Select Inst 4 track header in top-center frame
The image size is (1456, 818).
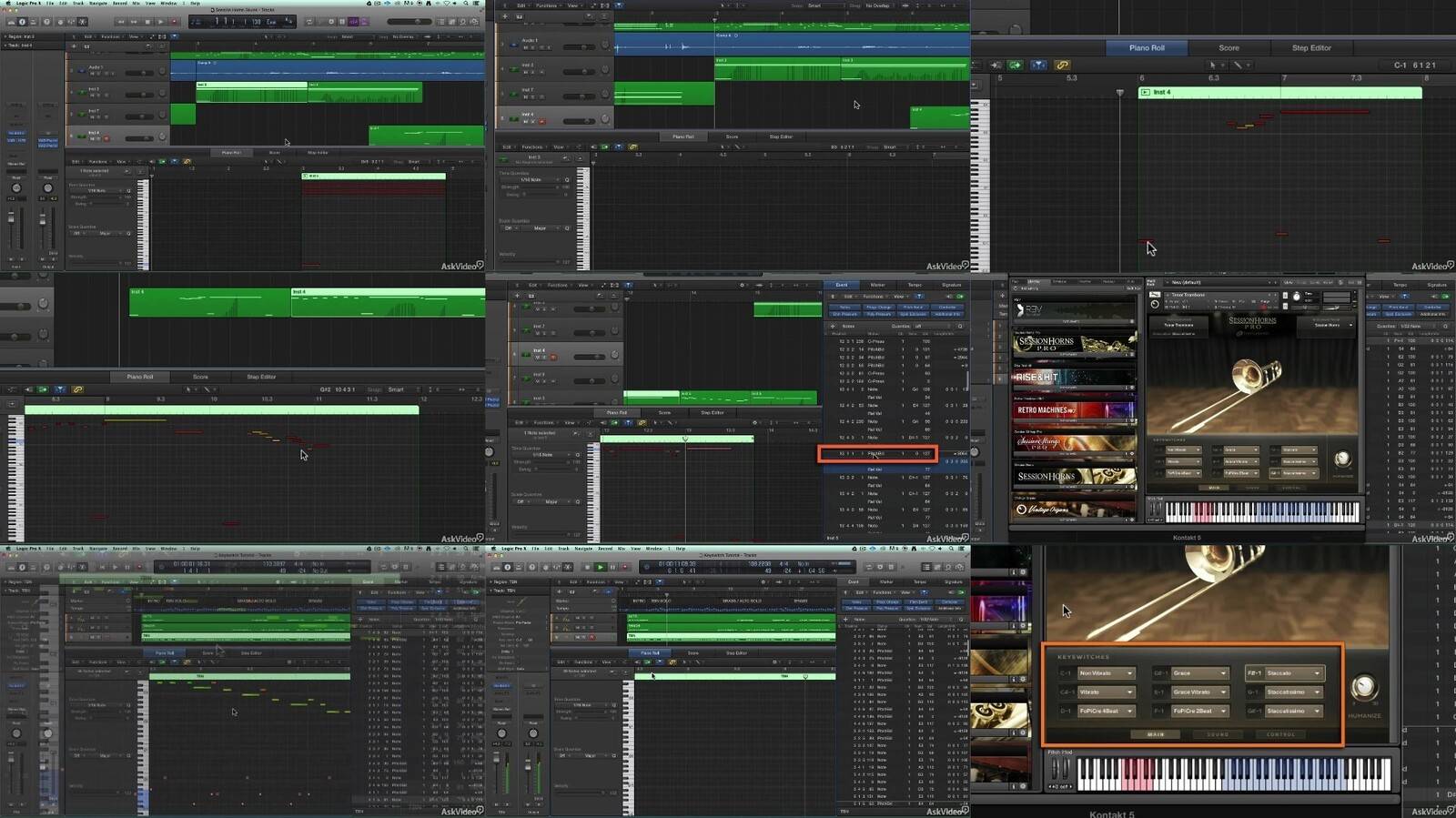[555, 117]
